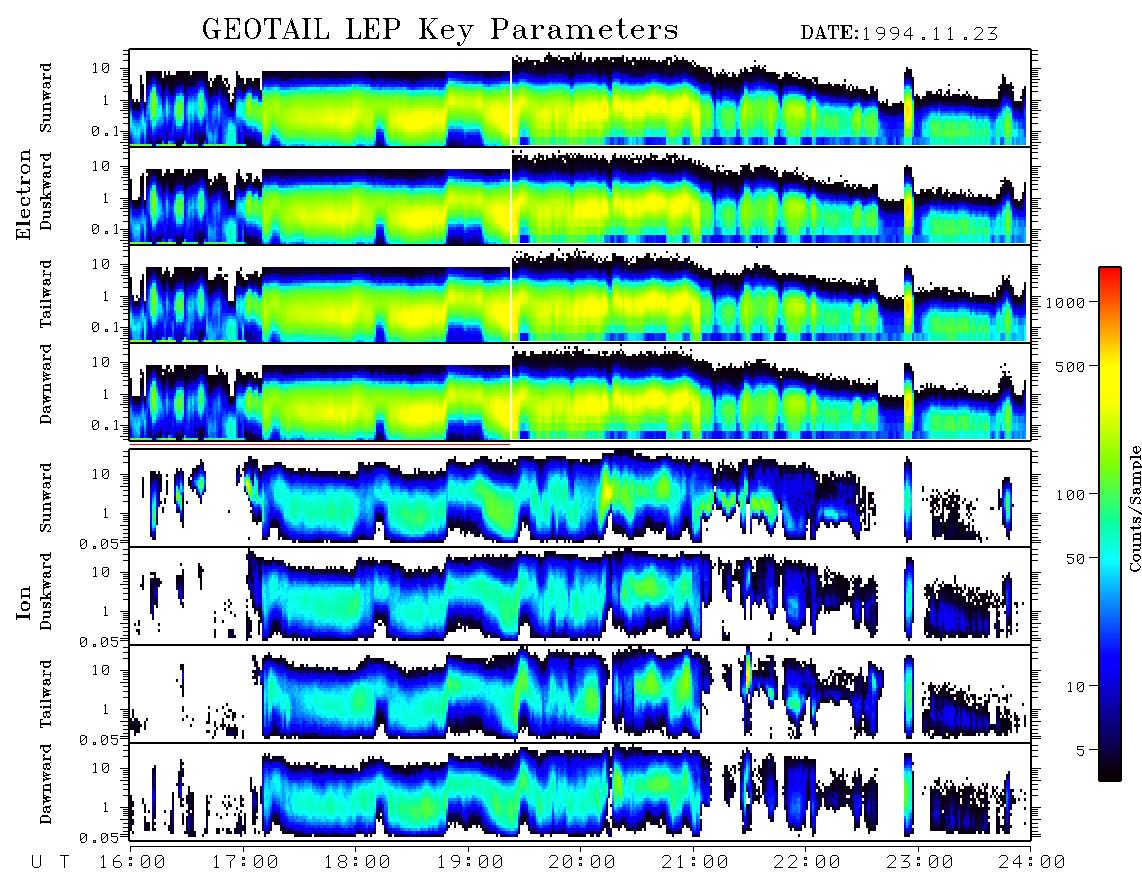Click the Ion Tailward spectrogram panel
The width and height of the screenshot is (1142, 880).
click(580, 694)
